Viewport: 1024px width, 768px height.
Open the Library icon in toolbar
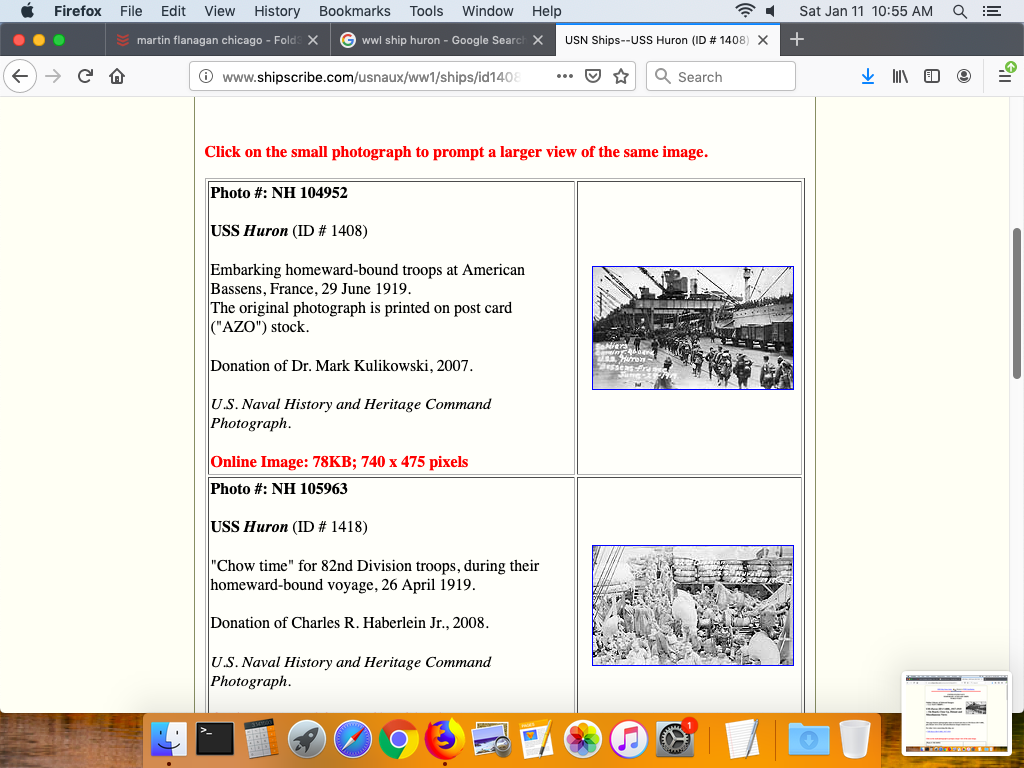(x=900, y=76)
